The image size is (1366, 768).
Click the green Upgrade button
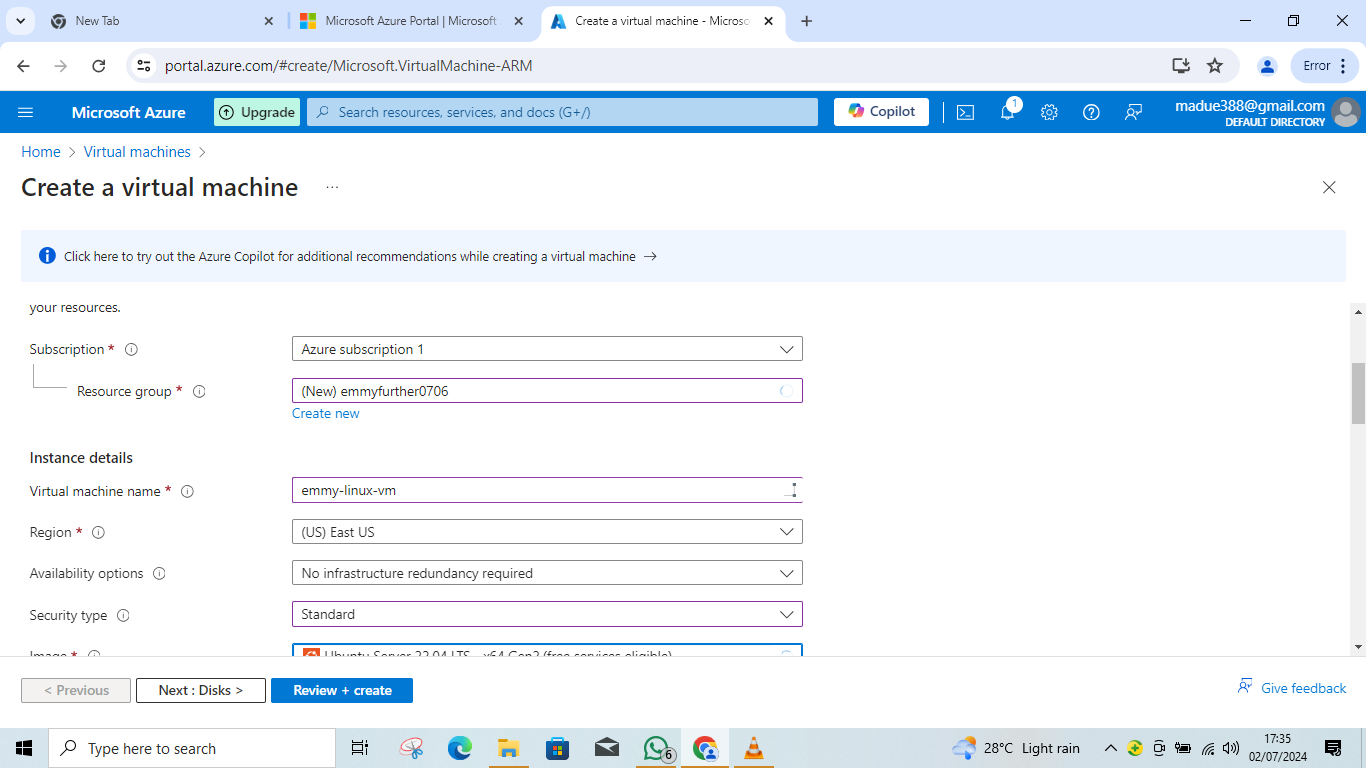tap(257, 112)
